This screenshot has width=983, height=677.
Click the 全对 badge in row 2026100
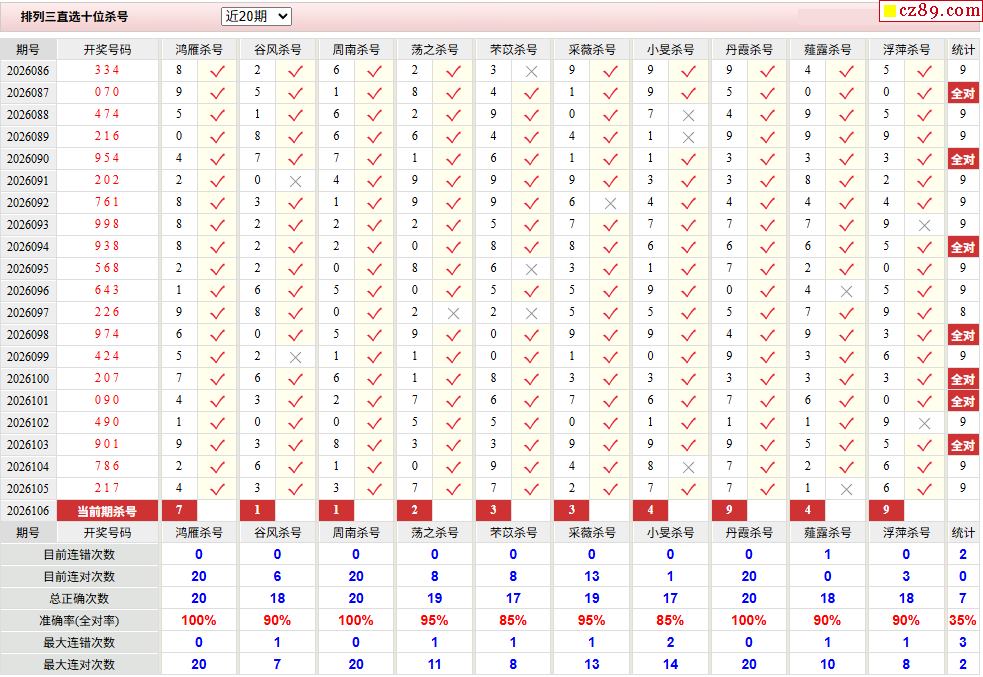click(x=962, y=379)
